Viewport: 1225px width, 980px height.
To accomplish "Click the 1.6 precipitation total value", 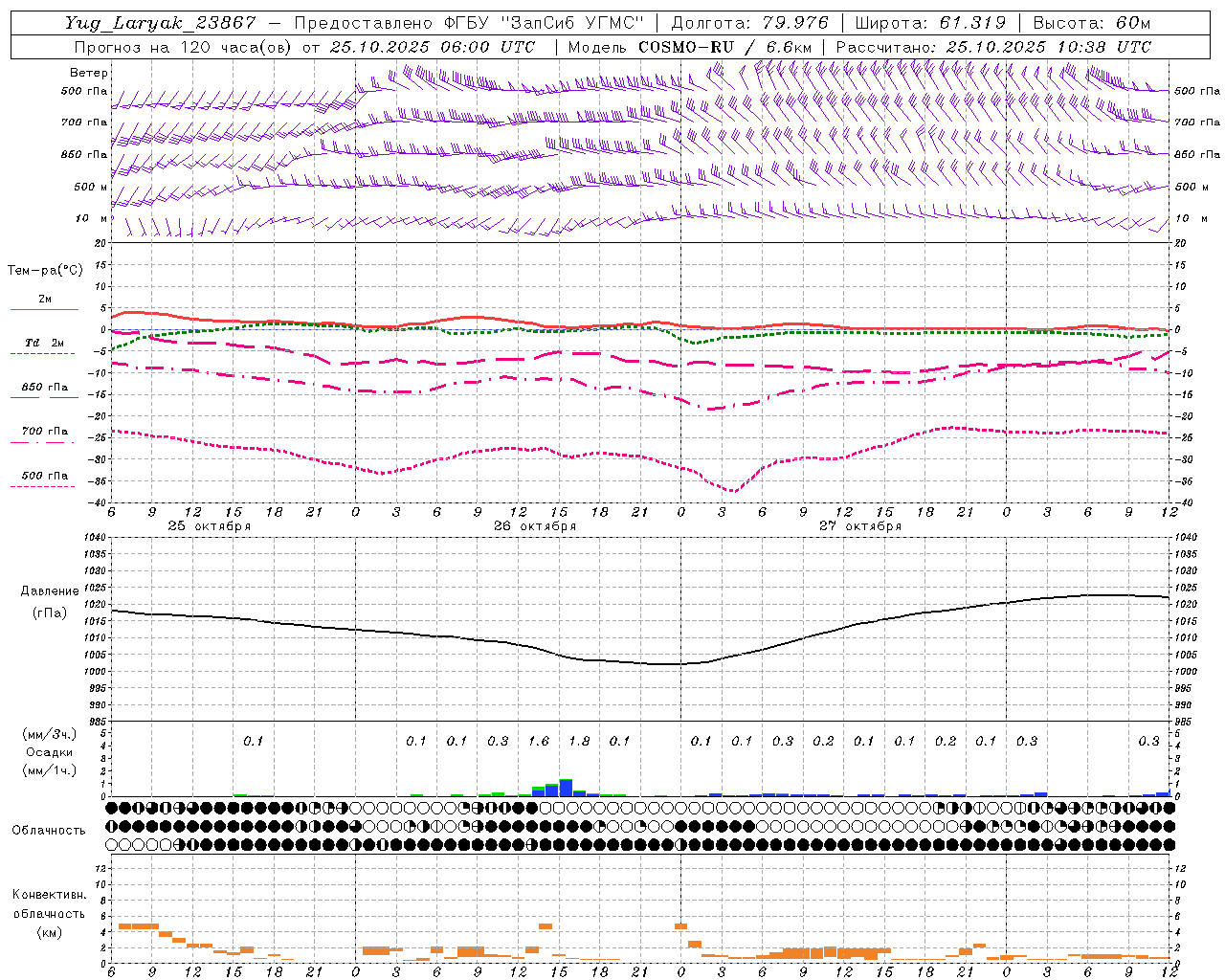I will 538,741.
